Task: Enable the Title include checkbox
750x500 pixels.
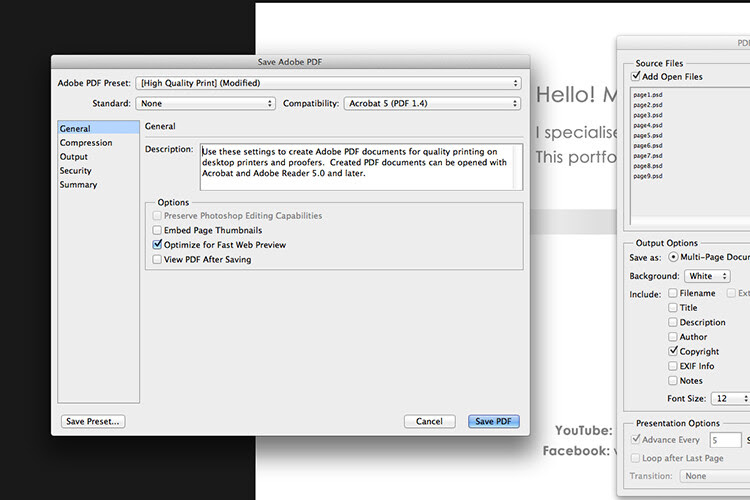Action: coord(673,308)
